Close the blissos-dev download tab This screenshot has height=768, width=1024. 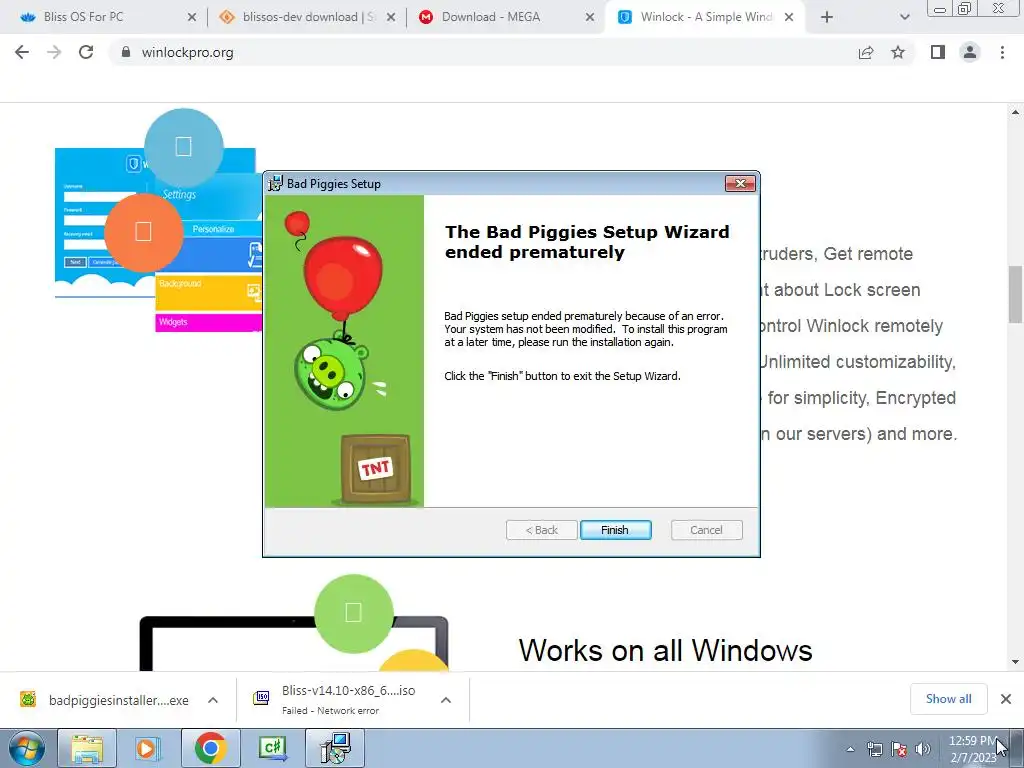point(391,17)
